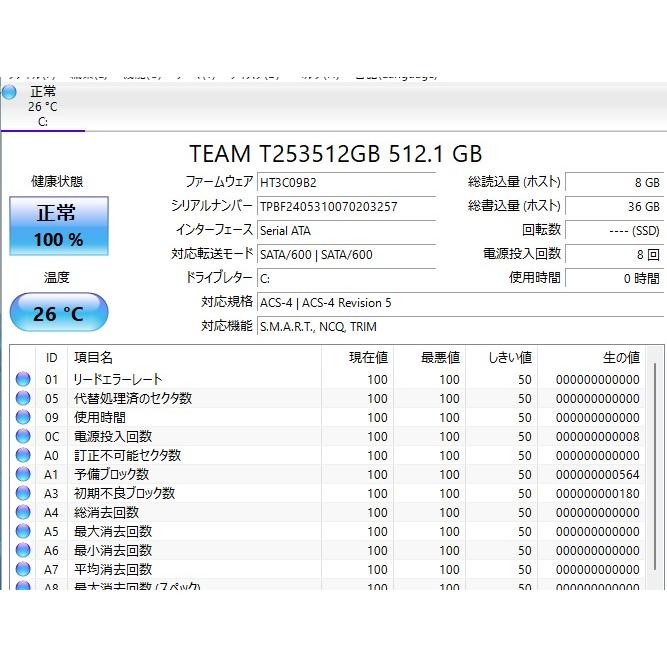Select the serial number field TPBF2405310070203257
Viewport: 667px width, 667px height.
coord(347,207)
